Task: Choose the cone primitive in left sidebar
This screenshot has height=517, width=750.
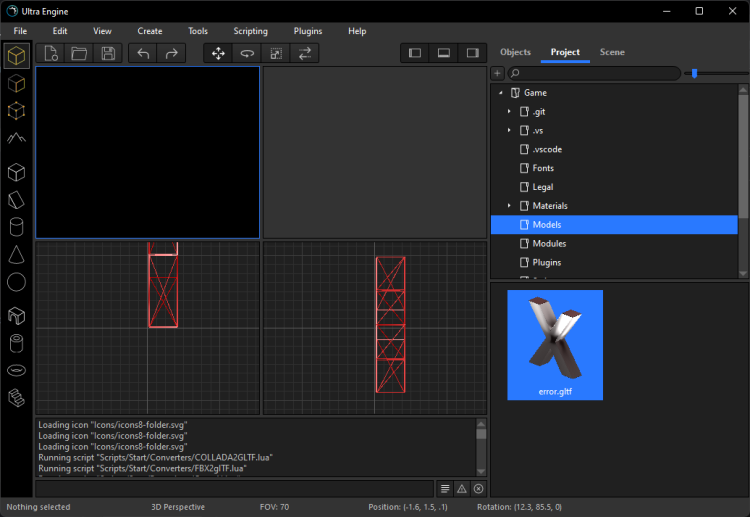Action: tap(16, 255)
